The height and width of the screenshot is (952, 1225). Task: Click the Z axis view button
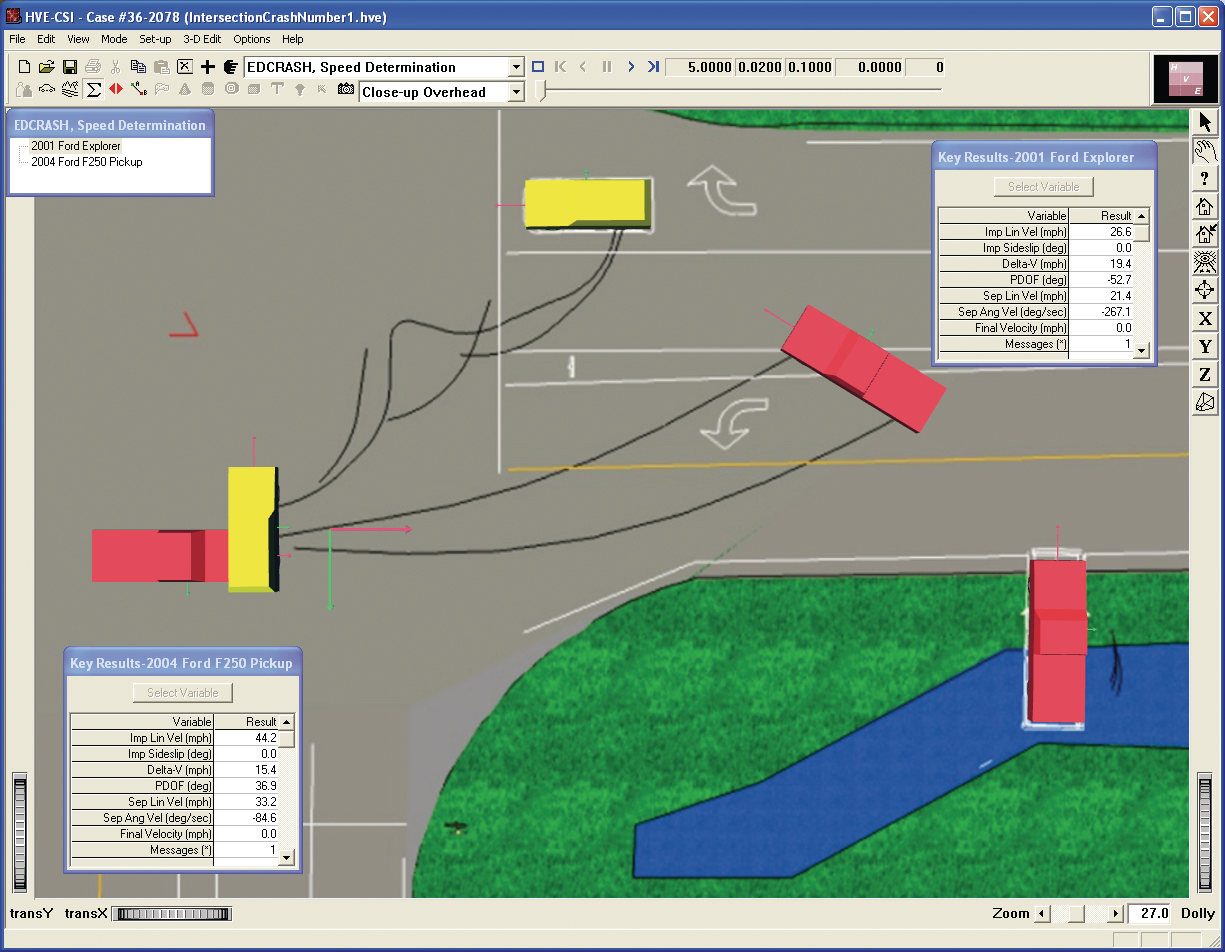(x=1205, y=375)
